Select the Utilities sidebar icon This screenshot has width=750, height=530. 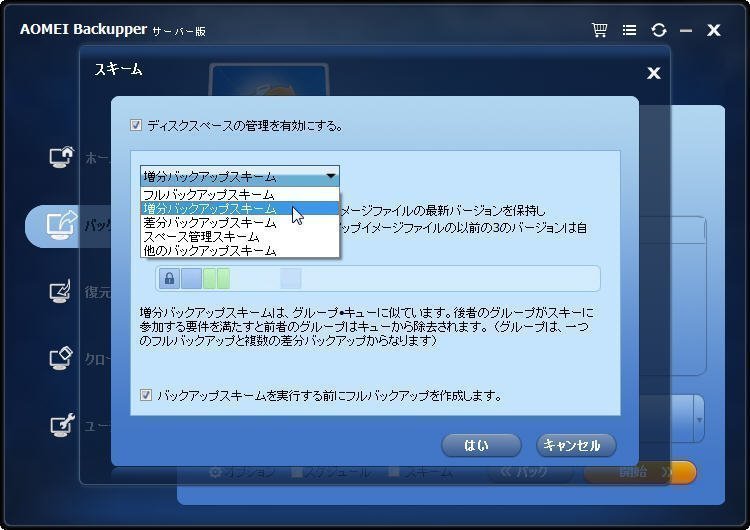click(62, 424)
